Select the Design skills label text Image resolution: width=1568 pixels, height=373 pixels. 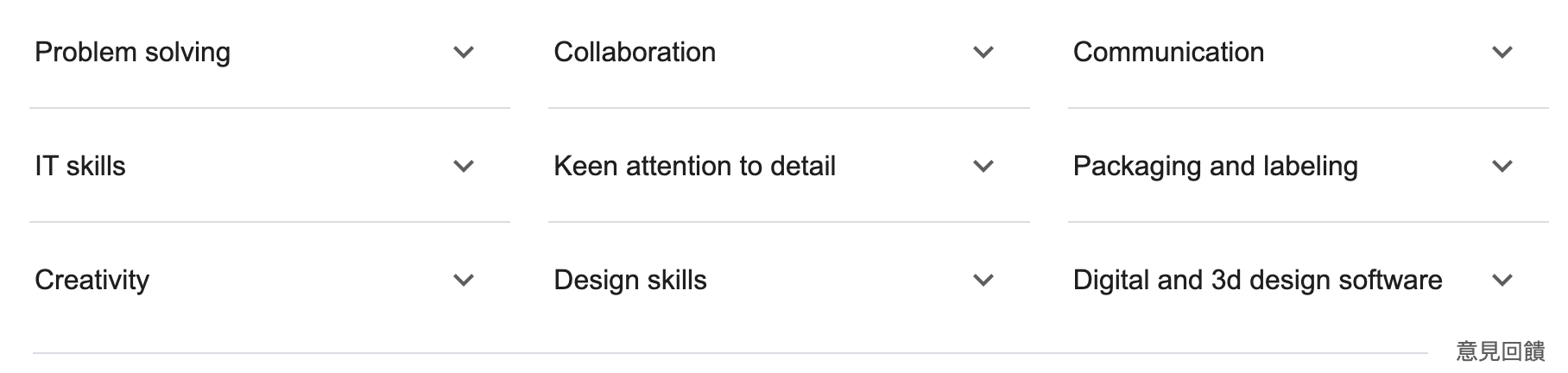(x=630, y=281)
